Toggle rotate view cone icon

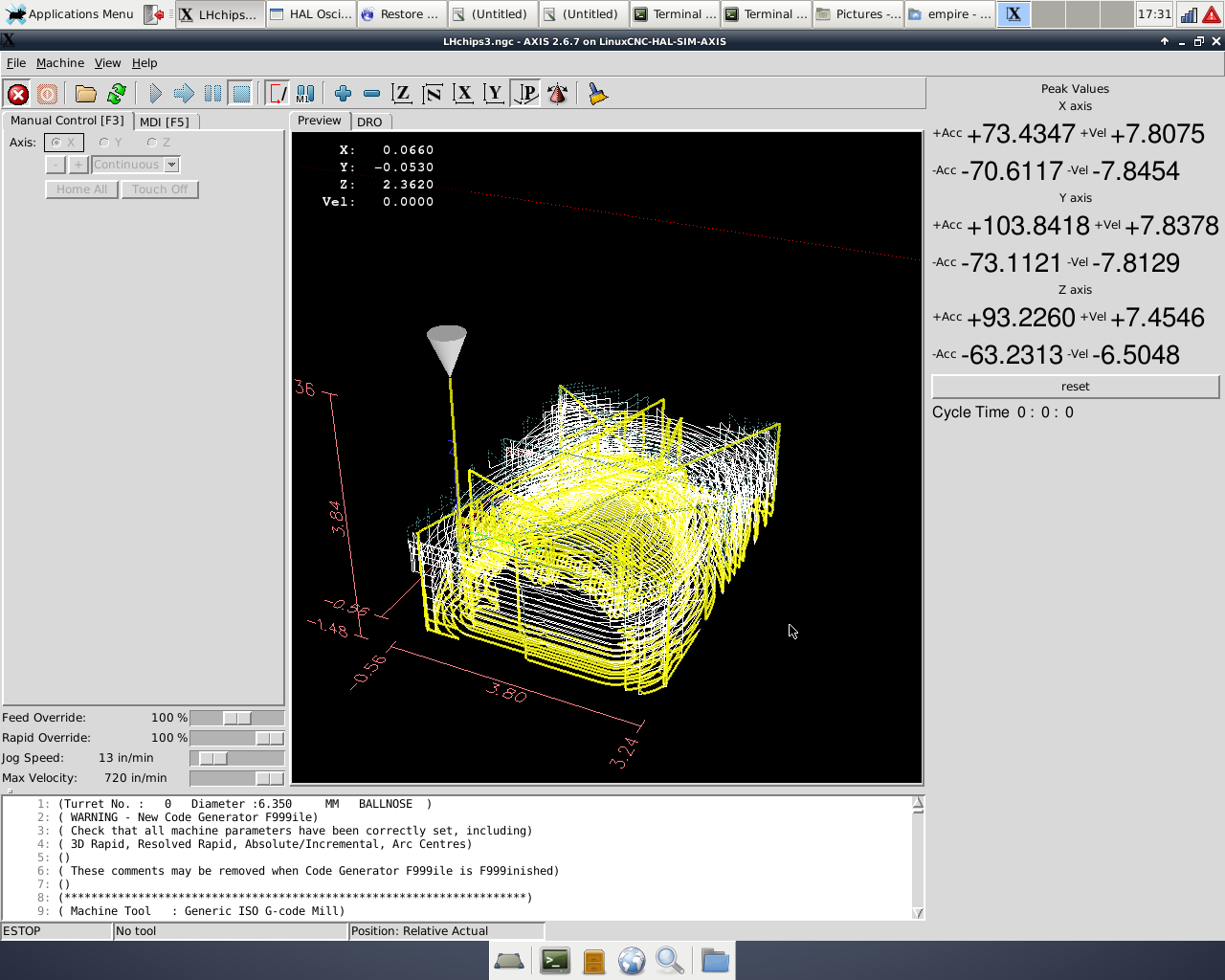(x=557, y=94)
